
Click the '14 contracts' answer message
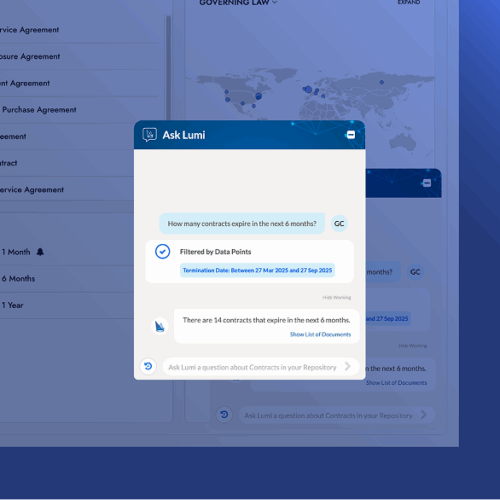pos(266,326)
